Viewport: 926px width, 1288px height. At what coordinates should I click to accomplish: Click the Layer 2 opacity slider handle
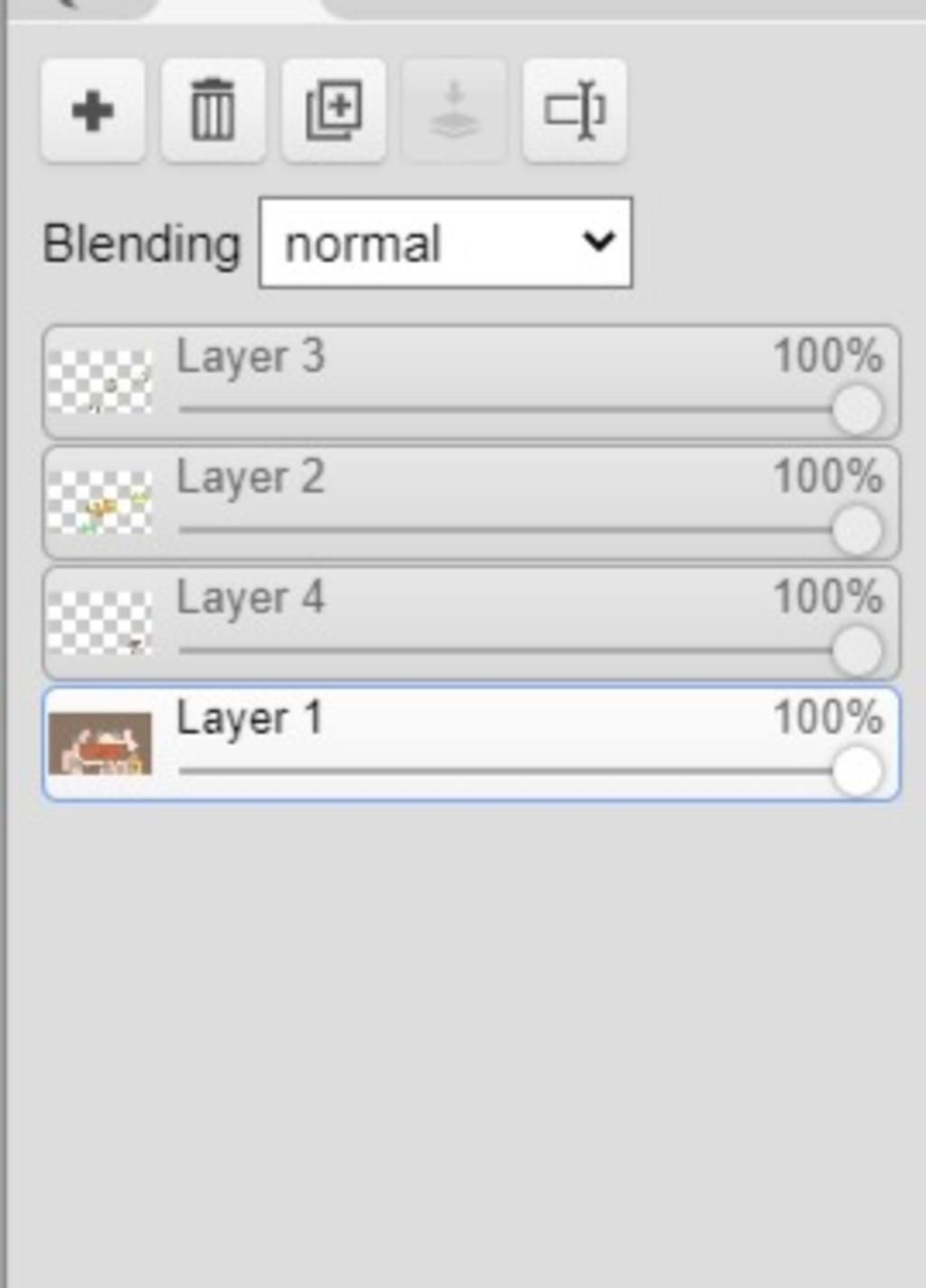click(856, 530)
